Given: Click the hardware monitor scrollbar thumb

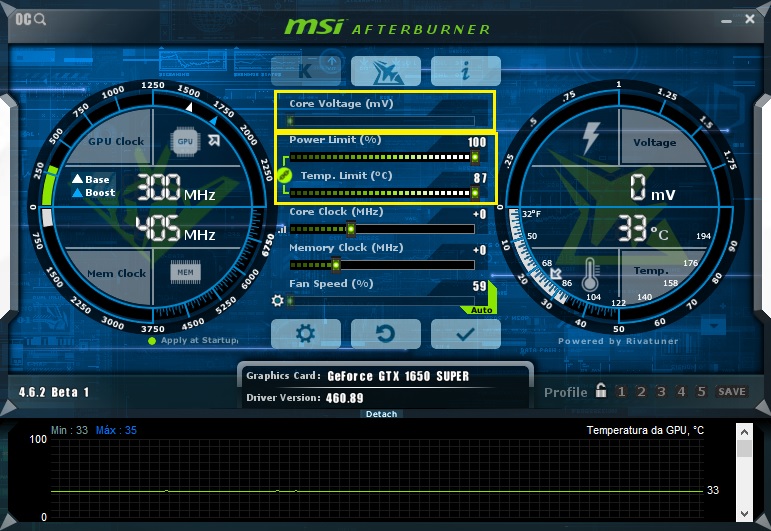Looking at the screenshot, I should click(744, 448).
